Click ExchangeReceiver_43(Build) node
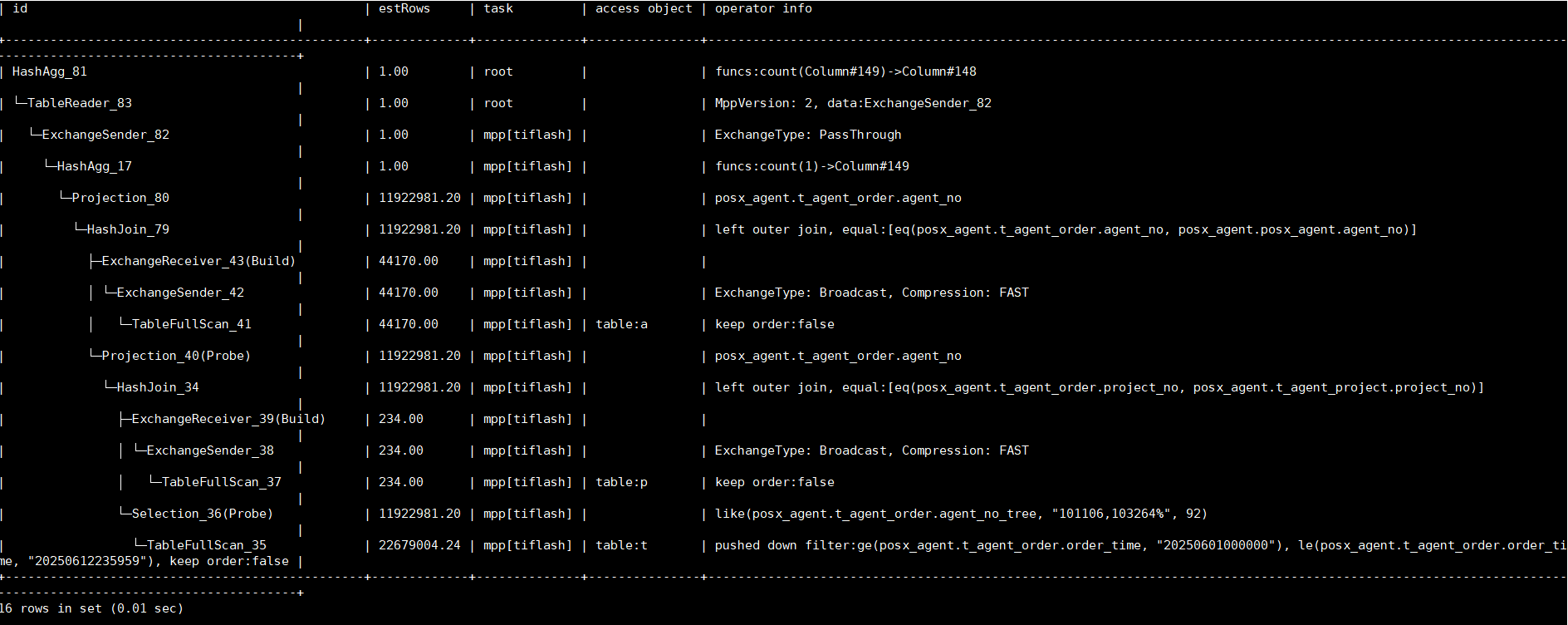The height and width of the screenshot is (625, 1568). click(198, 261)
